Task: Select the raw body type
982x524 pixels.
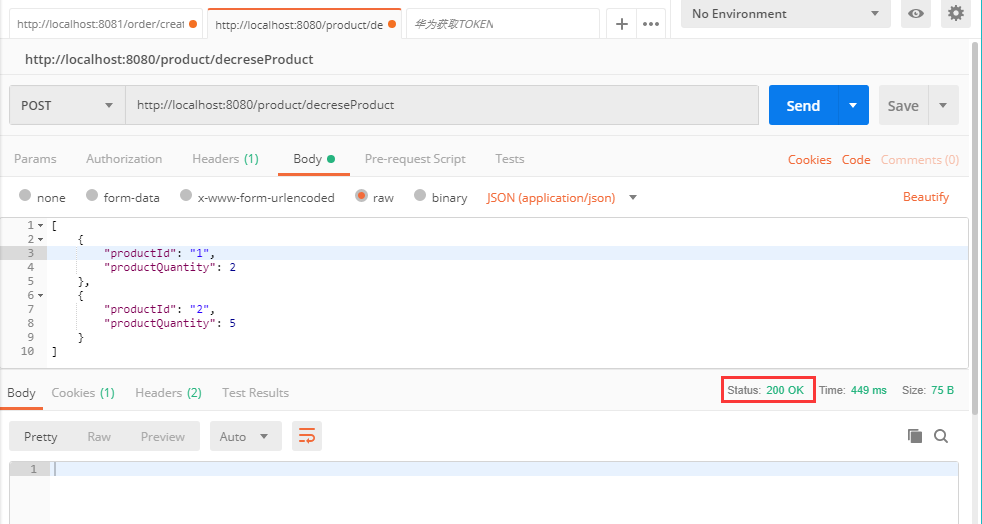Action: [361, 195]
